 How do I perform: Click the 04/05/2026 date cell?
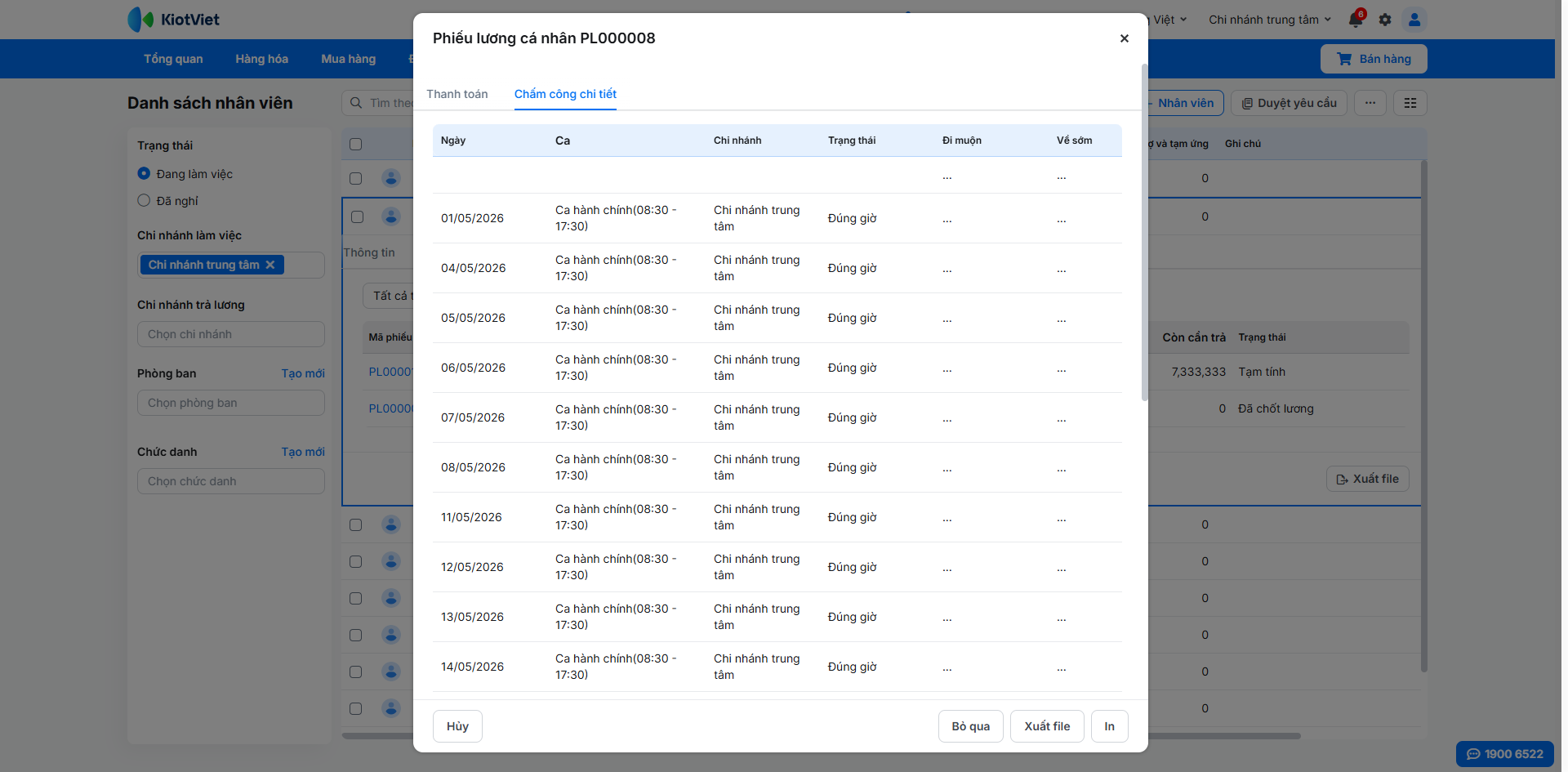click(473, 268)
